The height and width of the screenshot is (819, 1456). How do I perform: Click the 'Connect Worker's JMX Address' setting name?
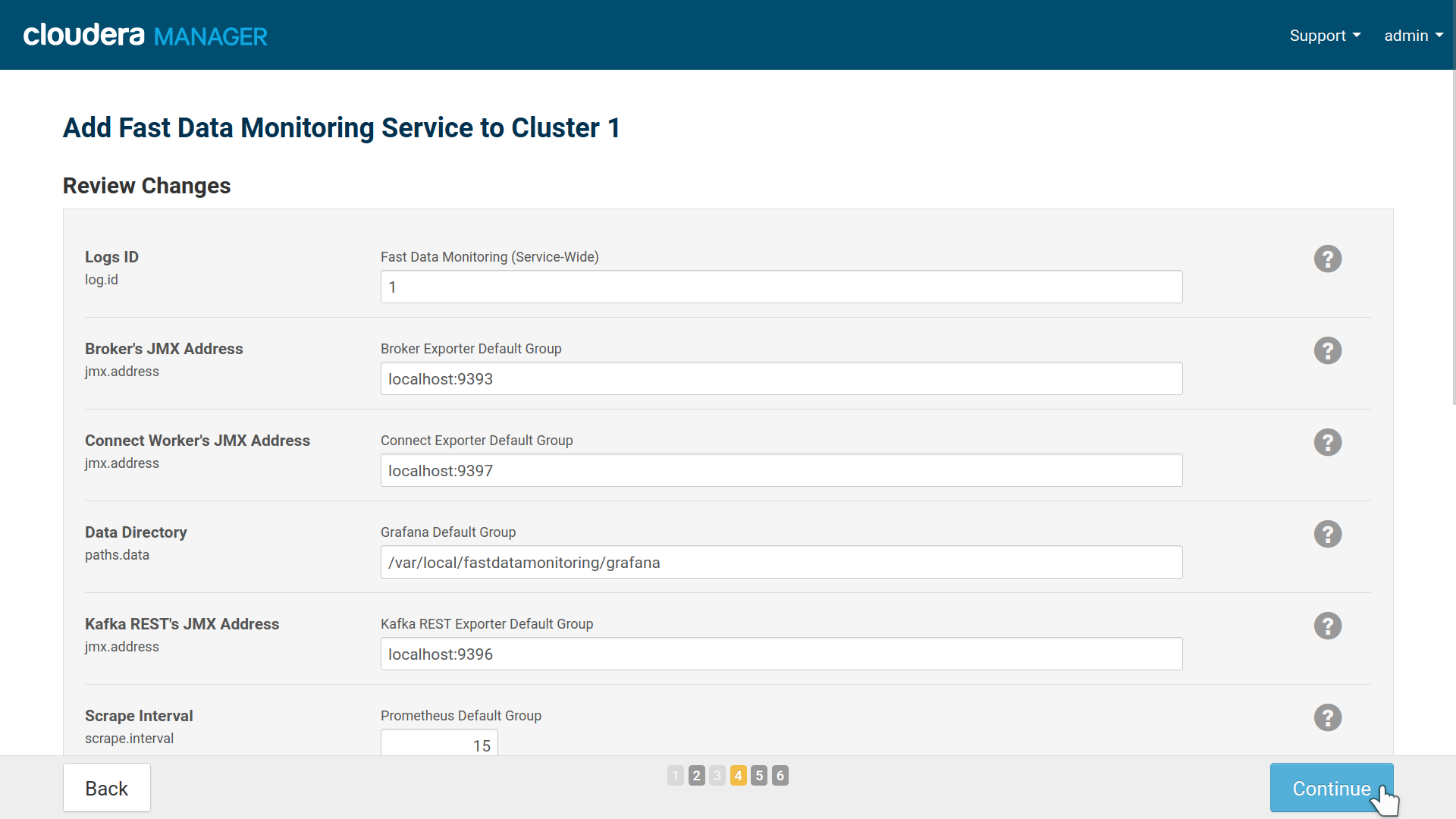pos(197,441)
